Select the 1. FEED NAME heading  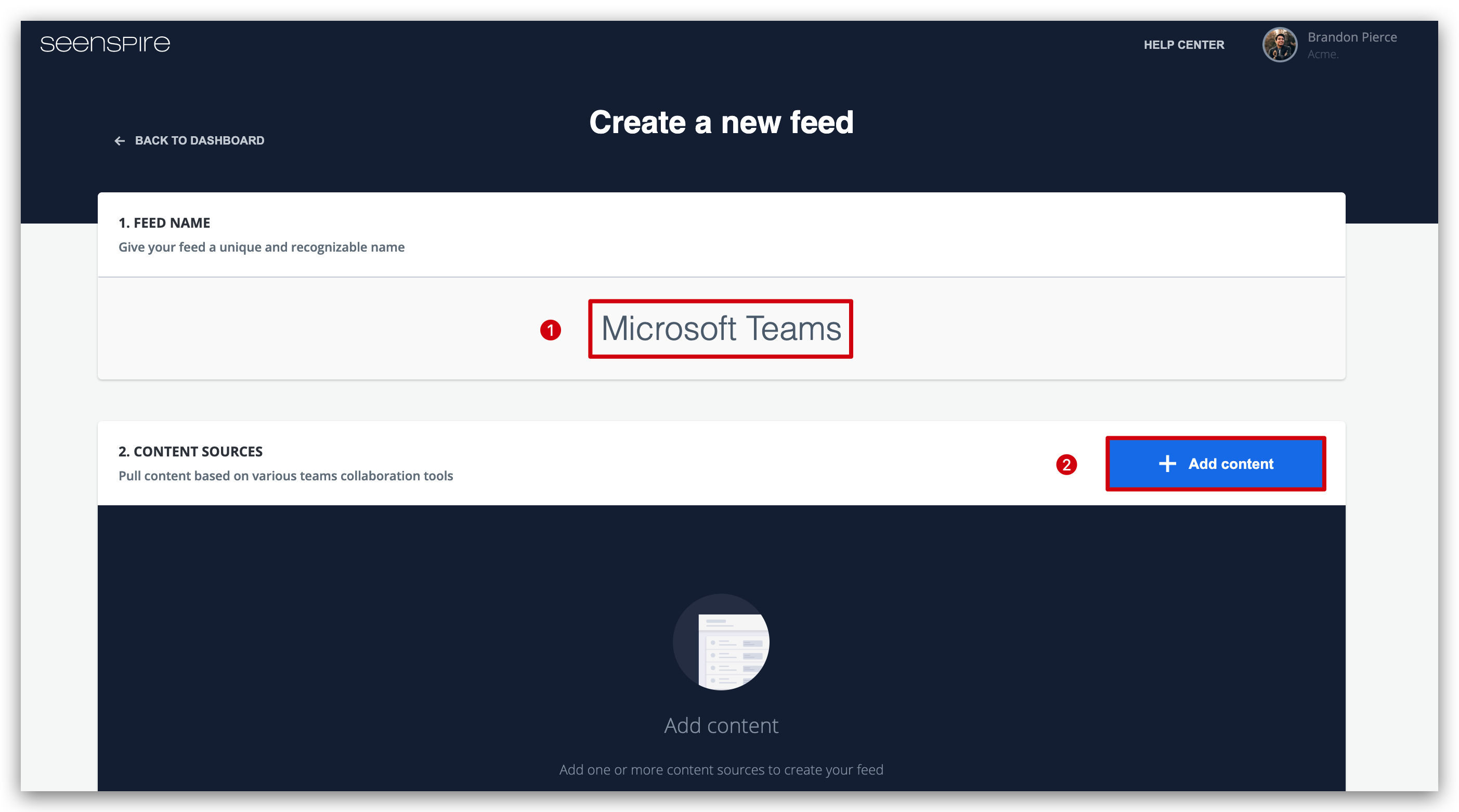point(164,223)
